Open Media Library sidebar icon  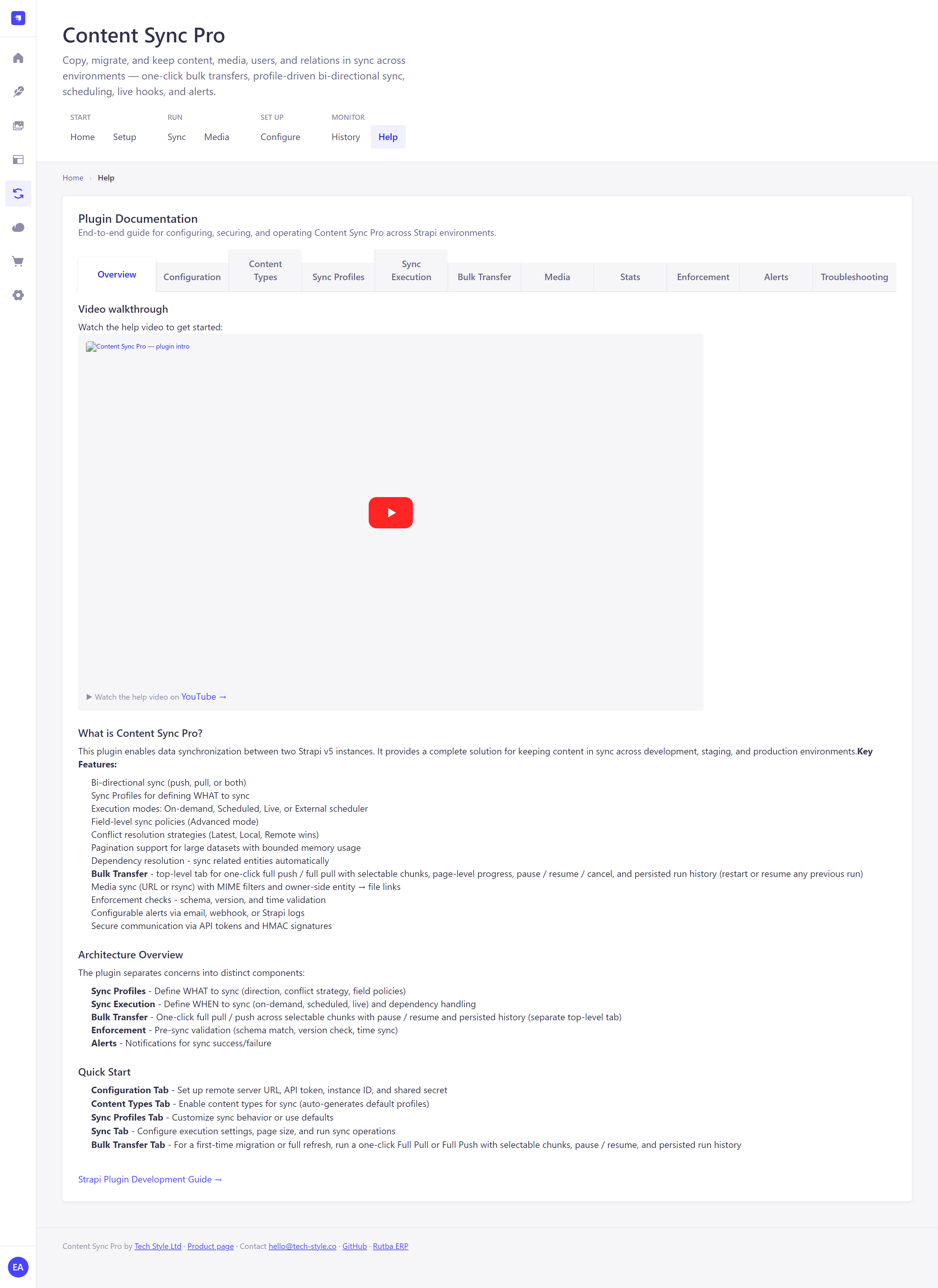[x=18, y=125]
